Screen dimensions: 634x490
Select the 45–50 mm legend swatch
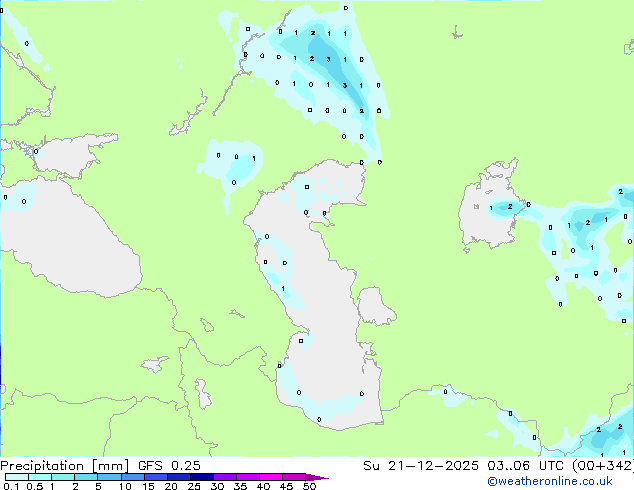[294, 477]
